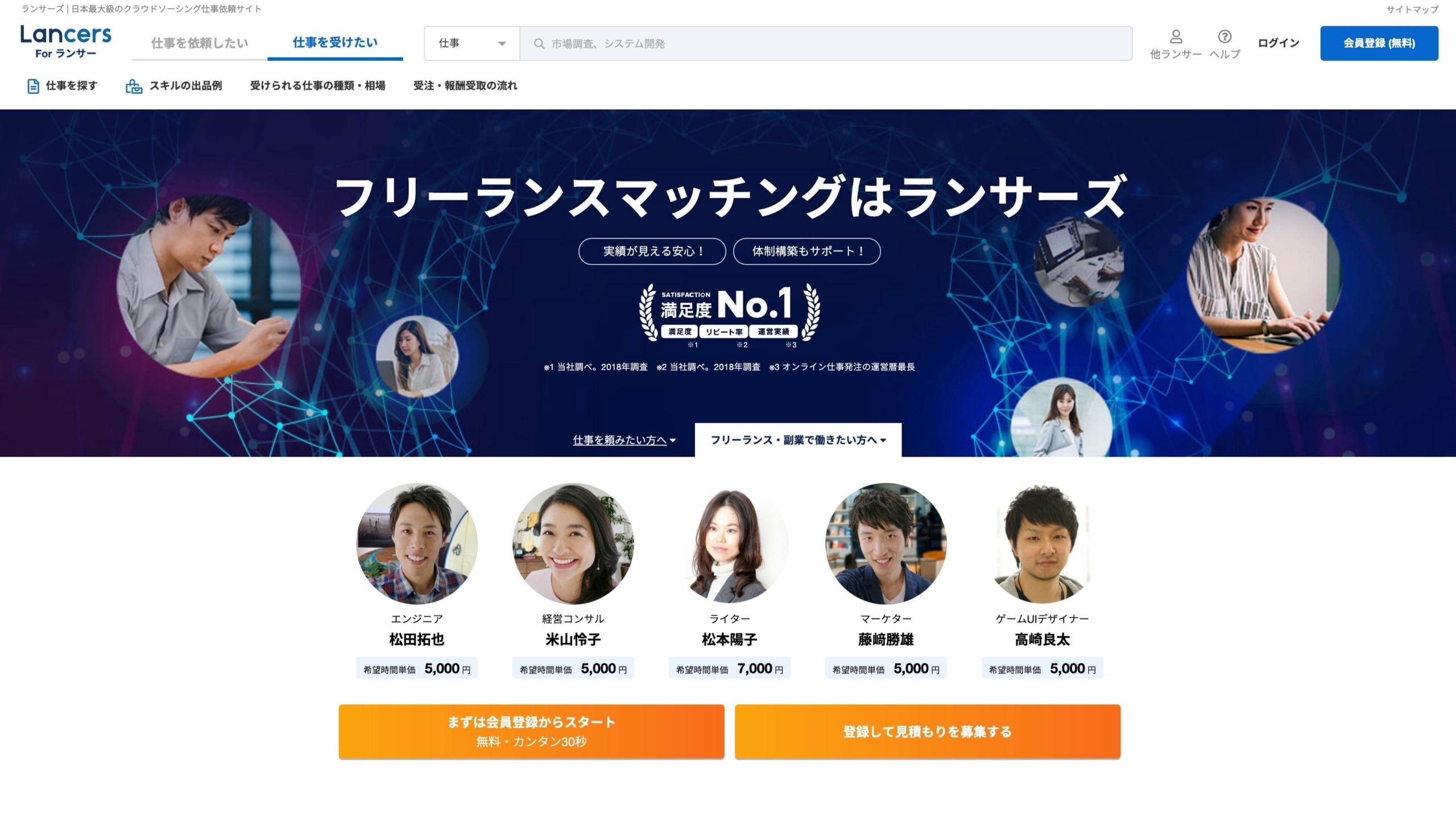Click the 会員登録 (無料) button

(1379, 43)
